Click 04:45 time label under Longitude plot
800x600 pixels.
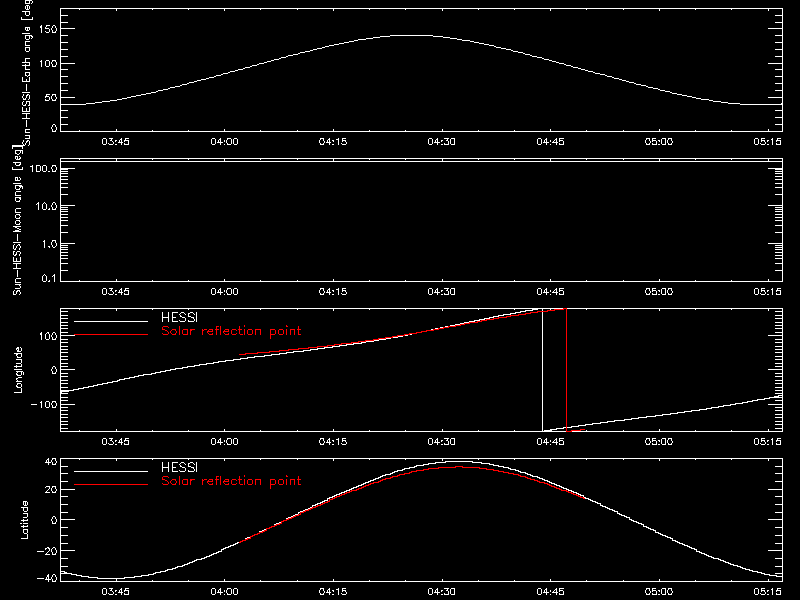click(550, 442)
